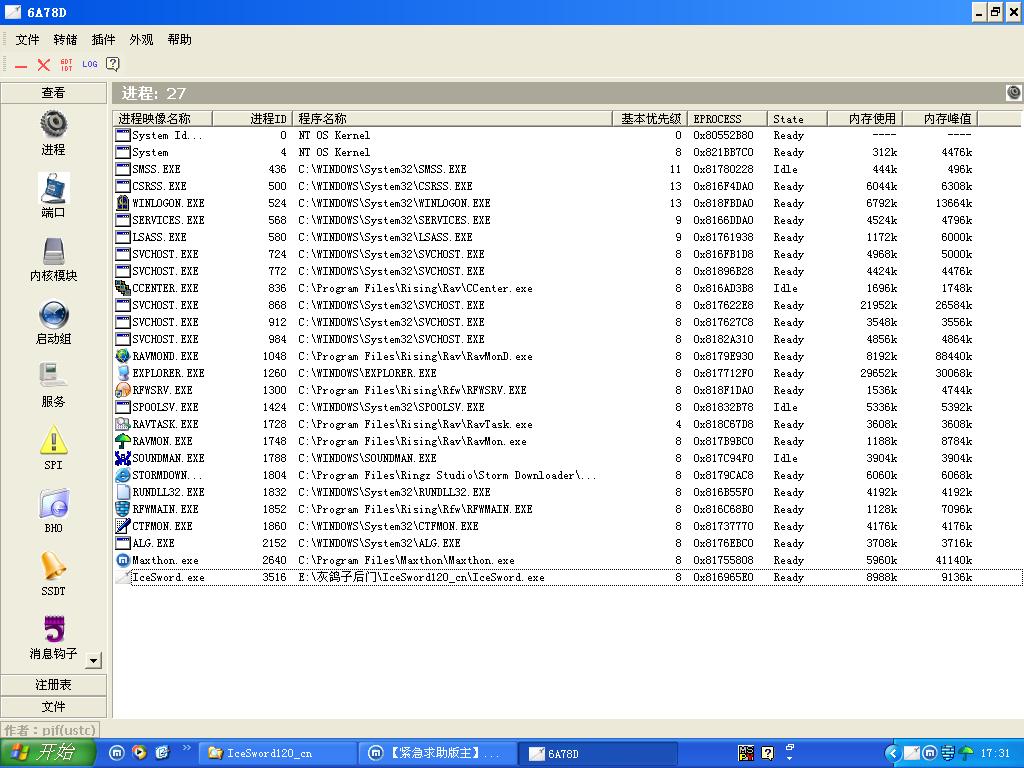Click the Maxthon icon in the system tray
The width and height of the screenshot is (1024, 768).
point(929,753)
